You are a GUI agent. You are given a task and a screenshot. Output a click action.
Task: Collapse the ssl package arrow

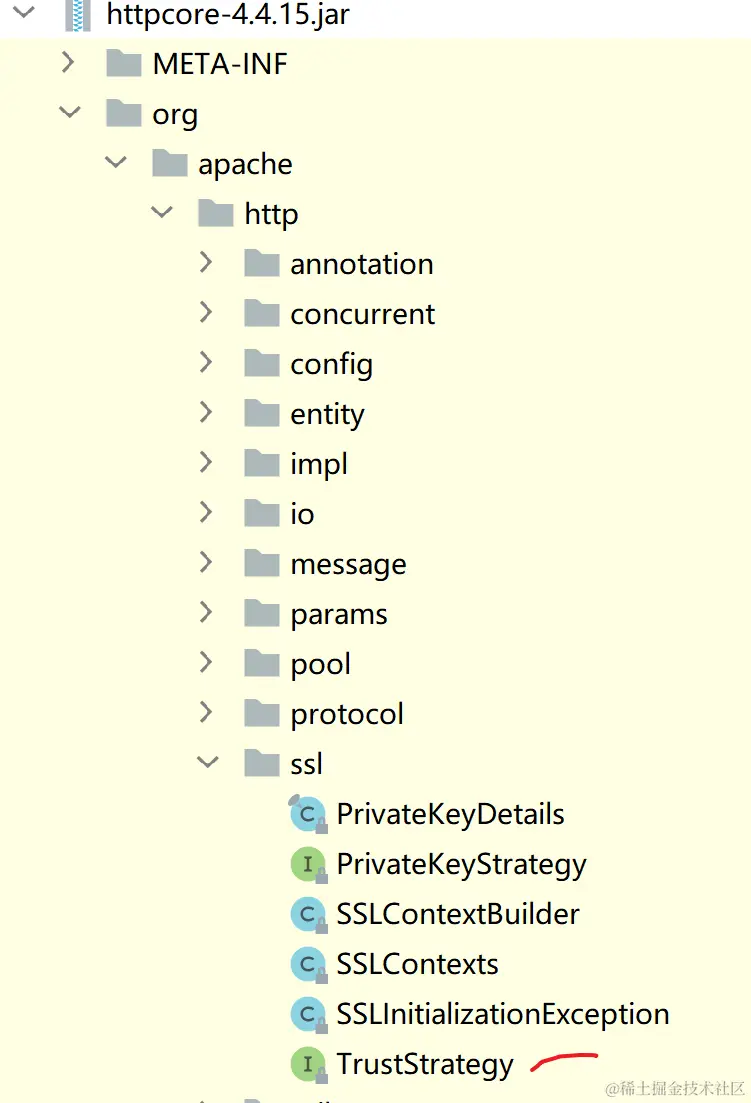click(207, 763)
